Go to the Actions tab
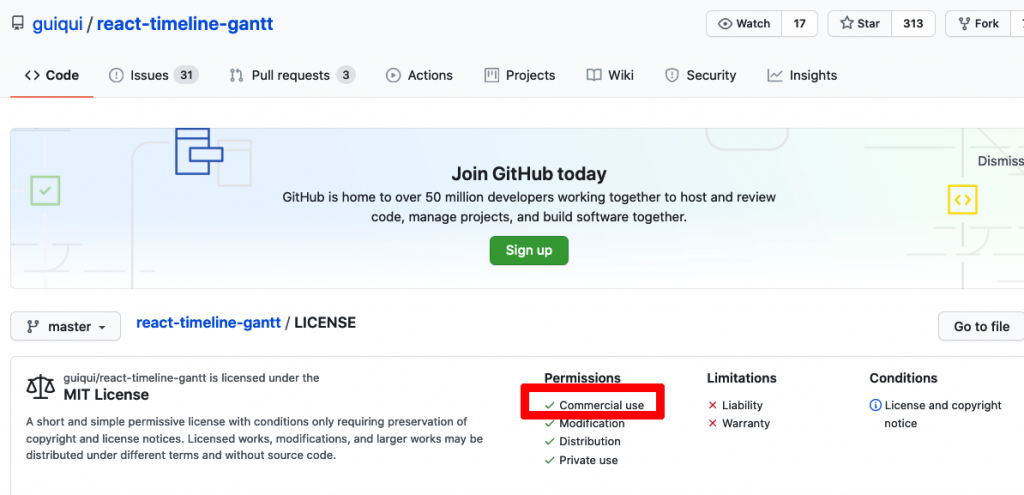The height and width of the screenshot is (495, 1024). [x=419, y=75]
